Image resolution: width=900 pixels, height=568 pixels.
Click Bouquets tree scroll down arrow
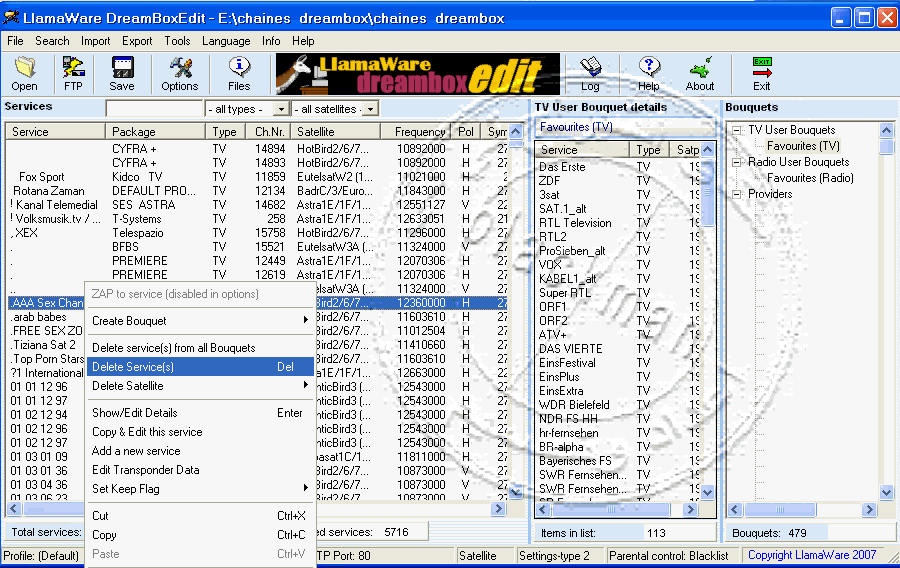pos(886,492)
